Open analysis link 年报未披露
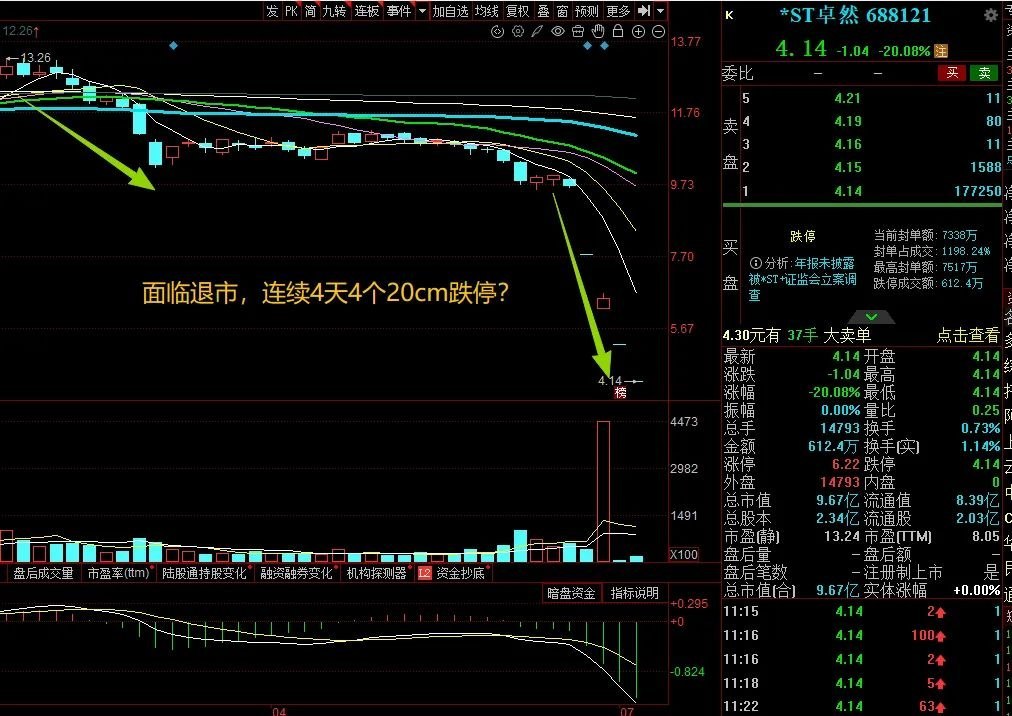The width and height of the screenshot is (1012, 716). click(x=824, y=263)
